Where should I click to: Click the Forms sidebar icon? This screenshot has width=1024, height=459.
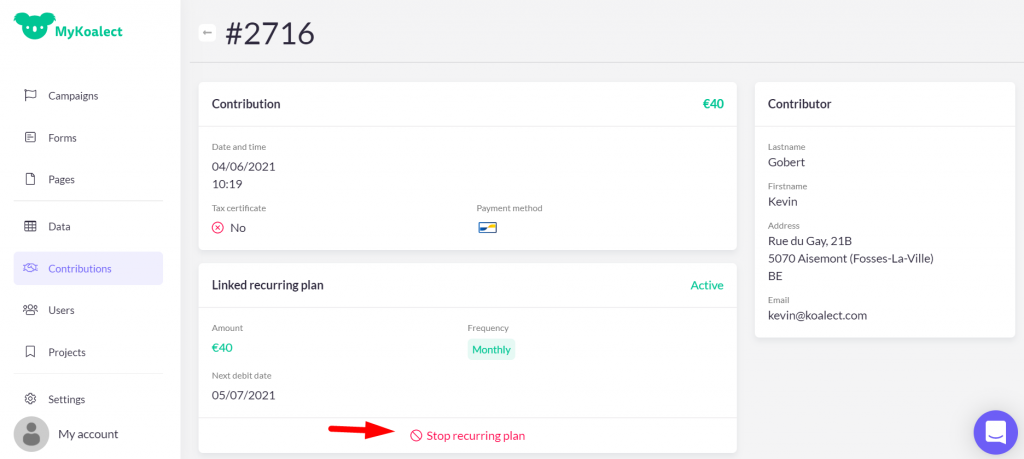30,137
